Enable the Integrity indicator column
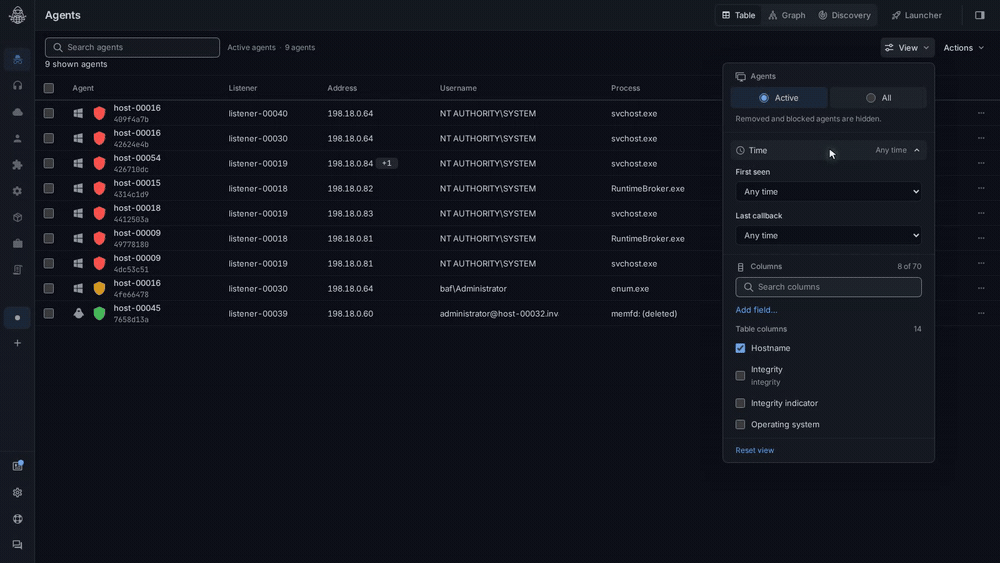Image resolution: width=1000 pixels, height=563 pixels. pyautogui.click(x=740, y=403)
